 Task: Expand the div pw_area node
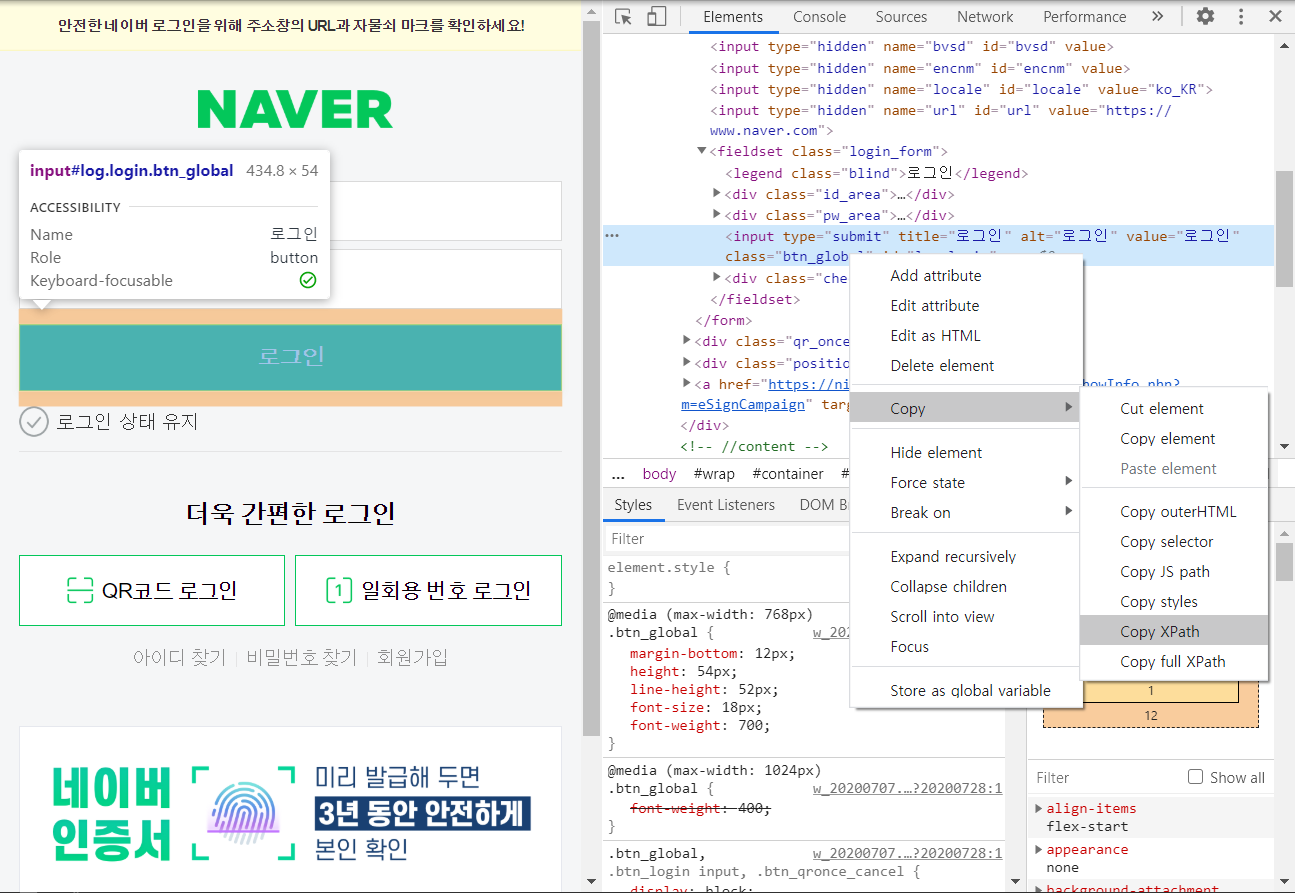pyautogui.click(x=716, y=215)
